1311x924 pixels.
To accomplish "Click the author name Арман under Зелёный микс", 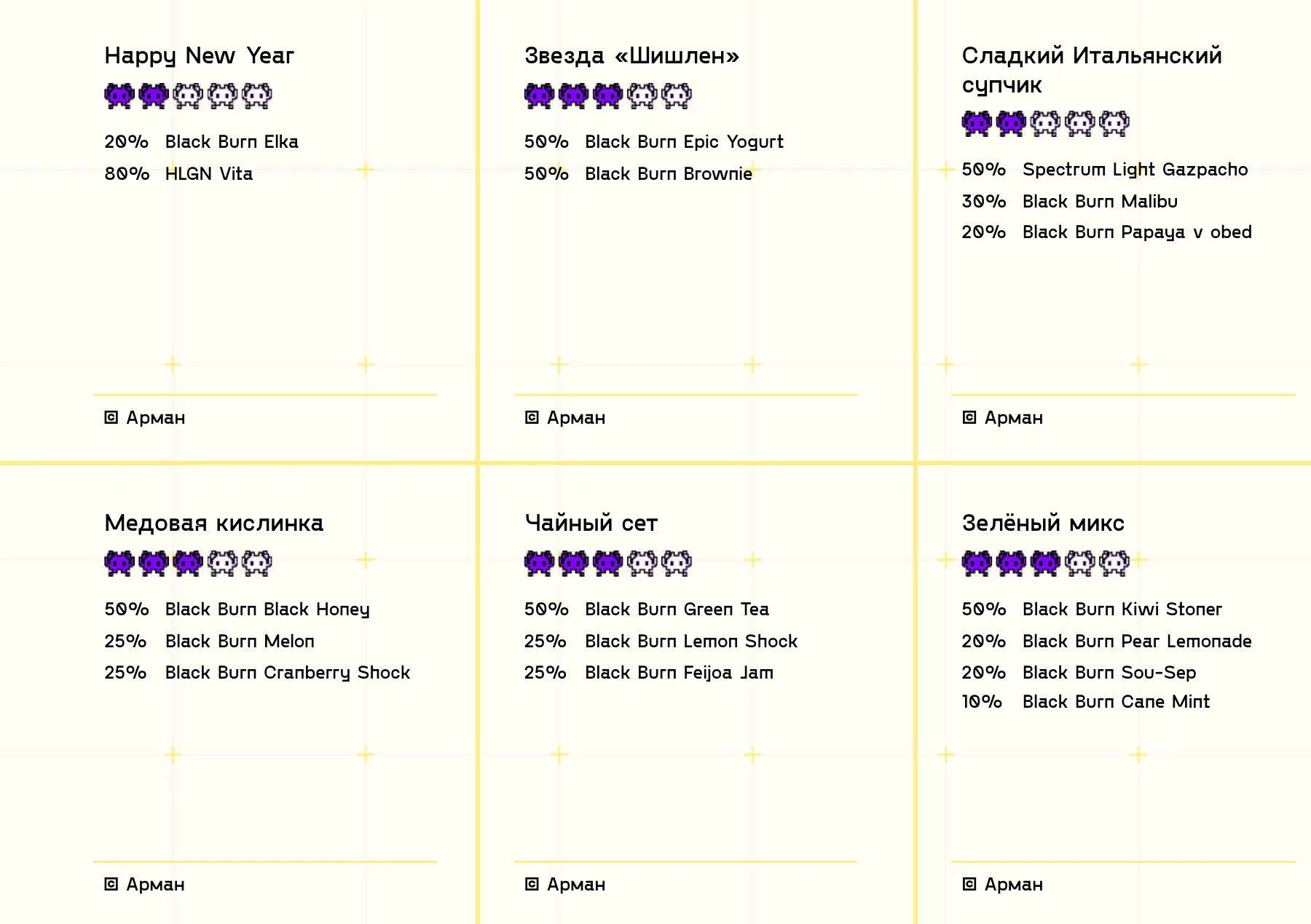I will (1014, 884).
